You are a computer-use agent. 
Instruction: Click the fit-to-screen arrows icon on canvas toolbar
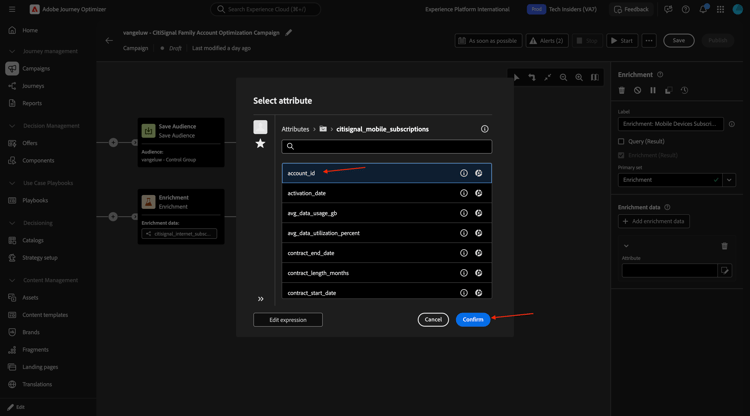tap(548, 77)
